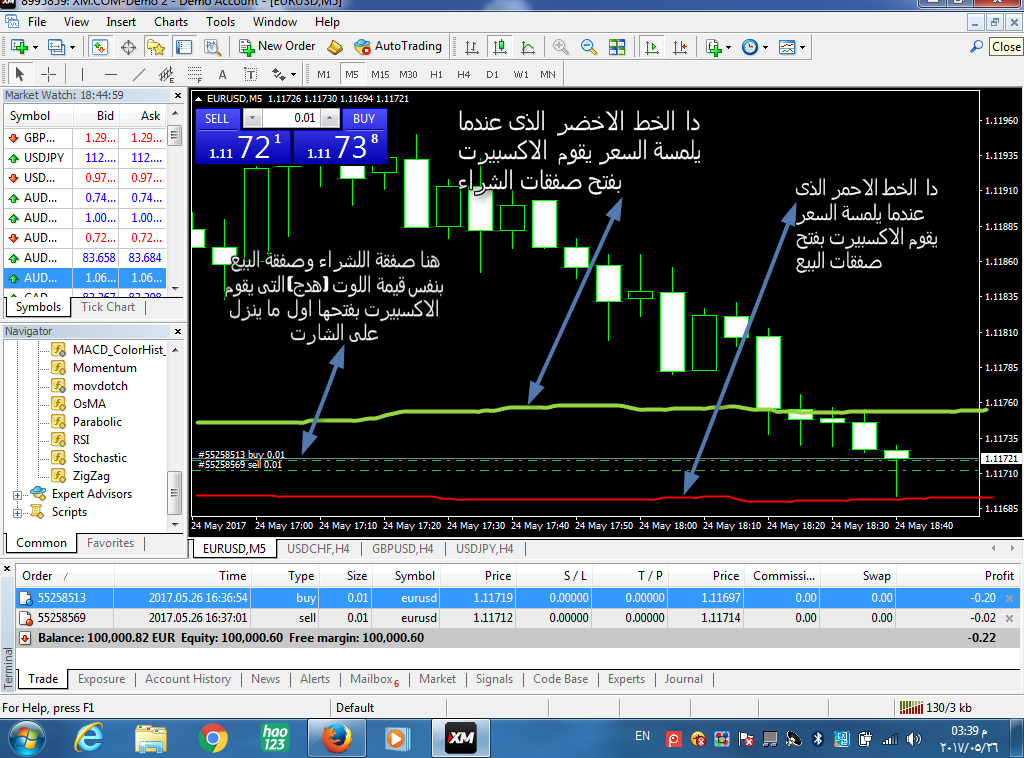Click the trade volume 0.01 field
Viewport: 1024px width, 758px height.
[291, 118]
